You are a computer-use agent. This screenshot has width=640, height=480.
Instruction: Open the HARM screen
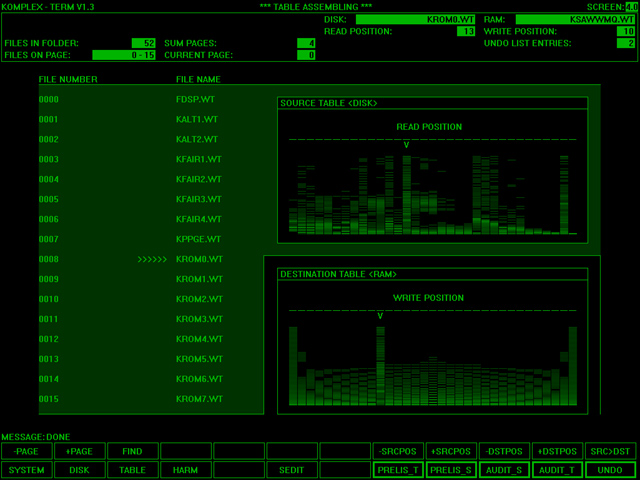(186, 470)
